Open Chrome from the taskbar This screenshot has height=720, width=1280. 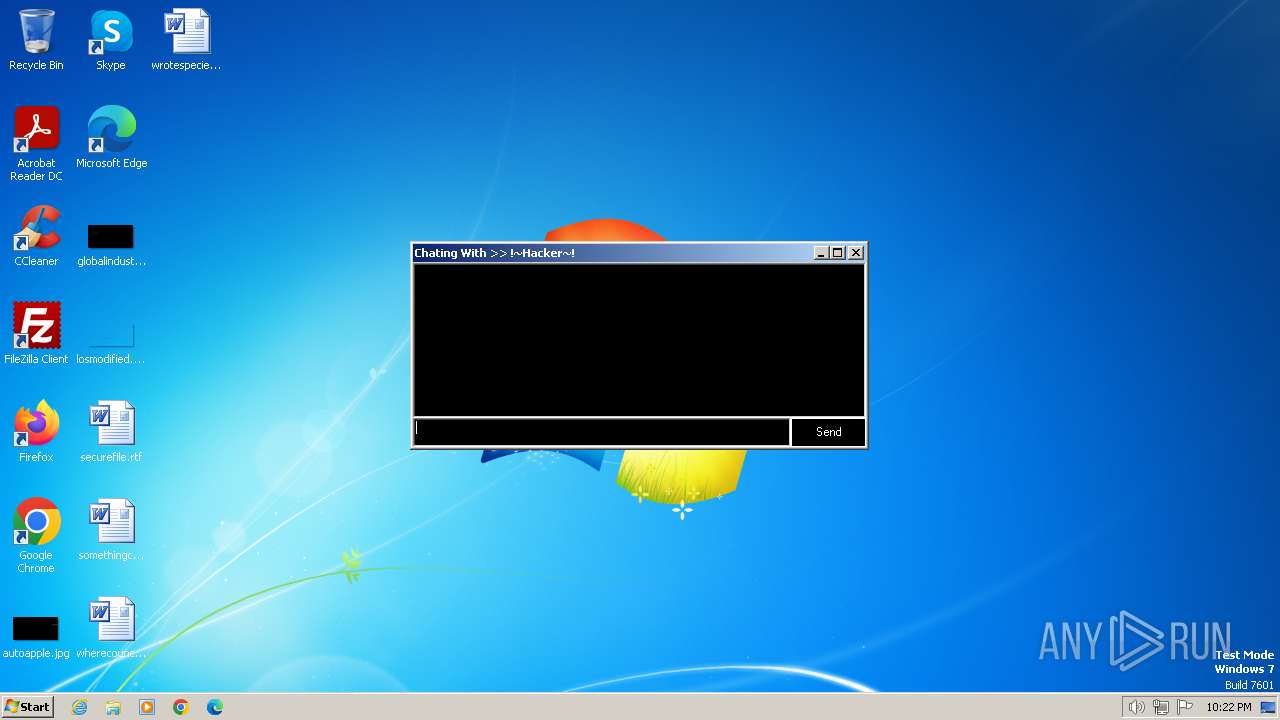coord(181,707)
